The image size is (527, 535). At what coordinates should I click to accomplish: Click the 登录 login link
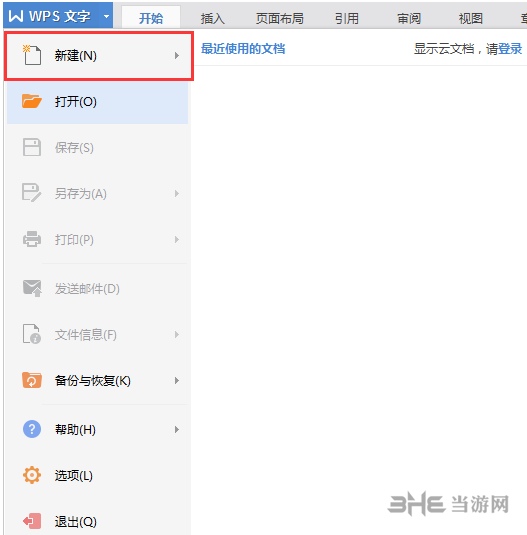click(x=510, y=49)
